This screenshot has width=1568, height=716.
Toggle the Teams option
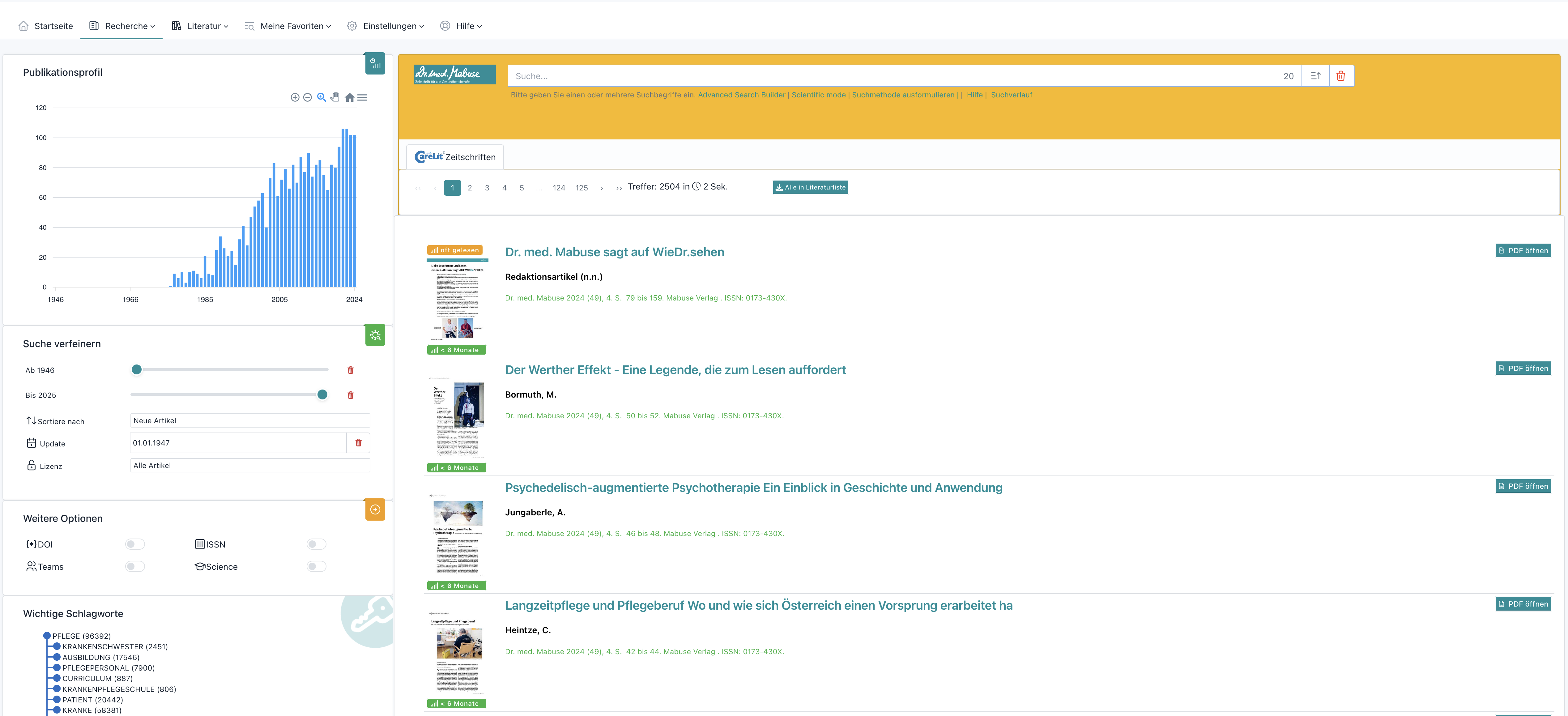point(134,566)
